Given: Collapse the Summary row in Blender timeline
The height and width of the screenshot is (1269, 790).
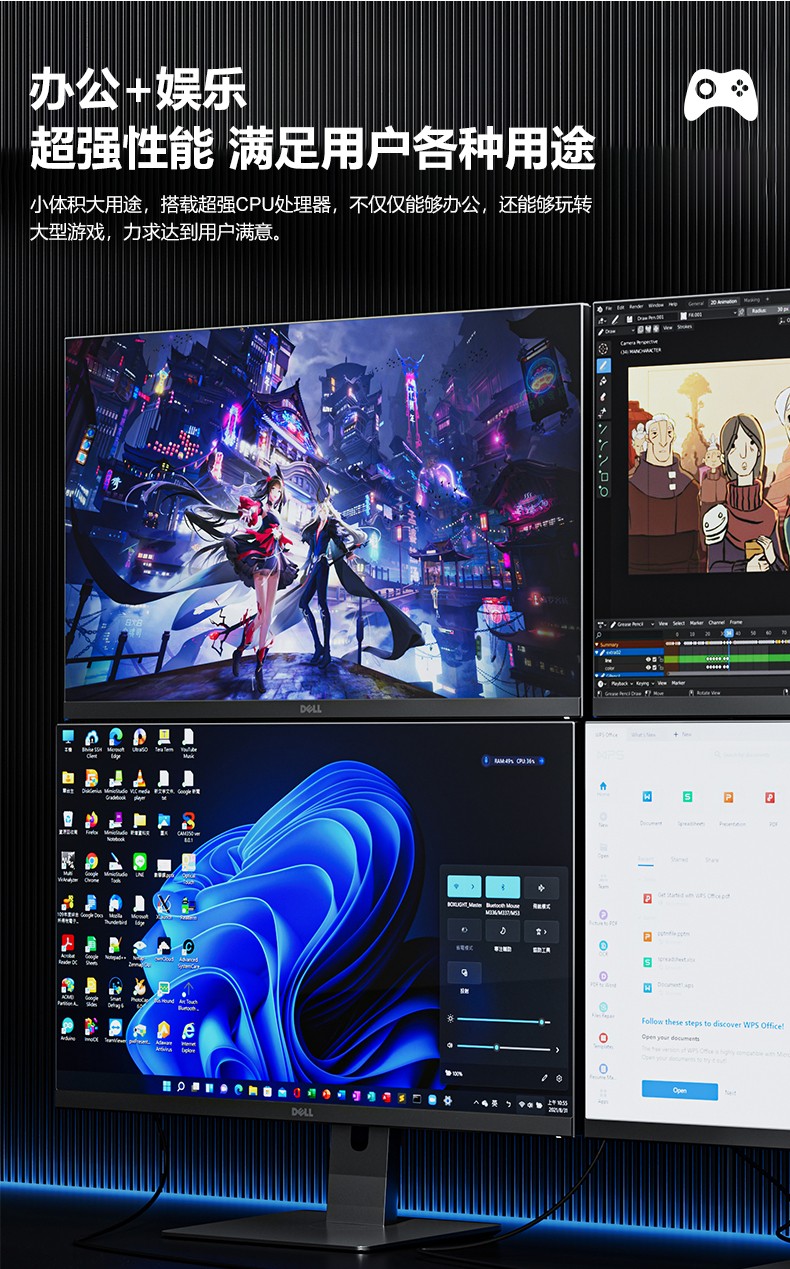Looking at the screenshot, I should click(598, 645).
